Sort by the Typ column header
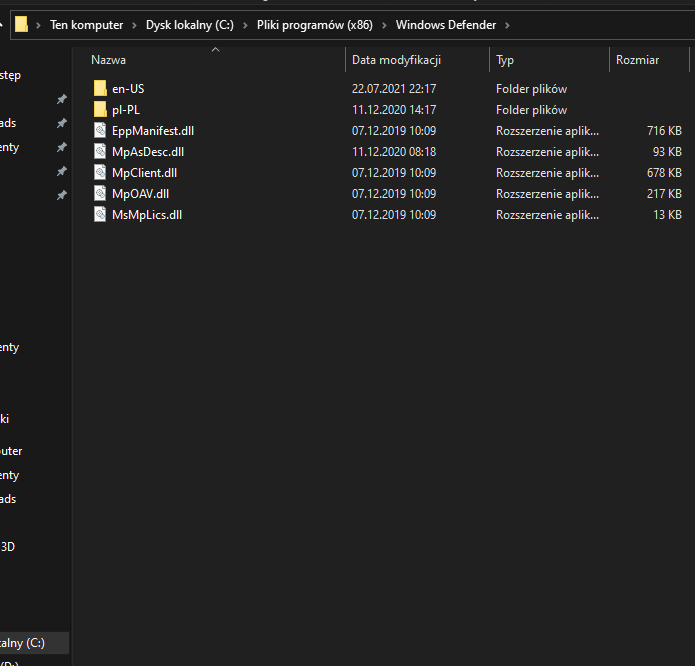This screenshot has width=695, height=666. point(505,60)
